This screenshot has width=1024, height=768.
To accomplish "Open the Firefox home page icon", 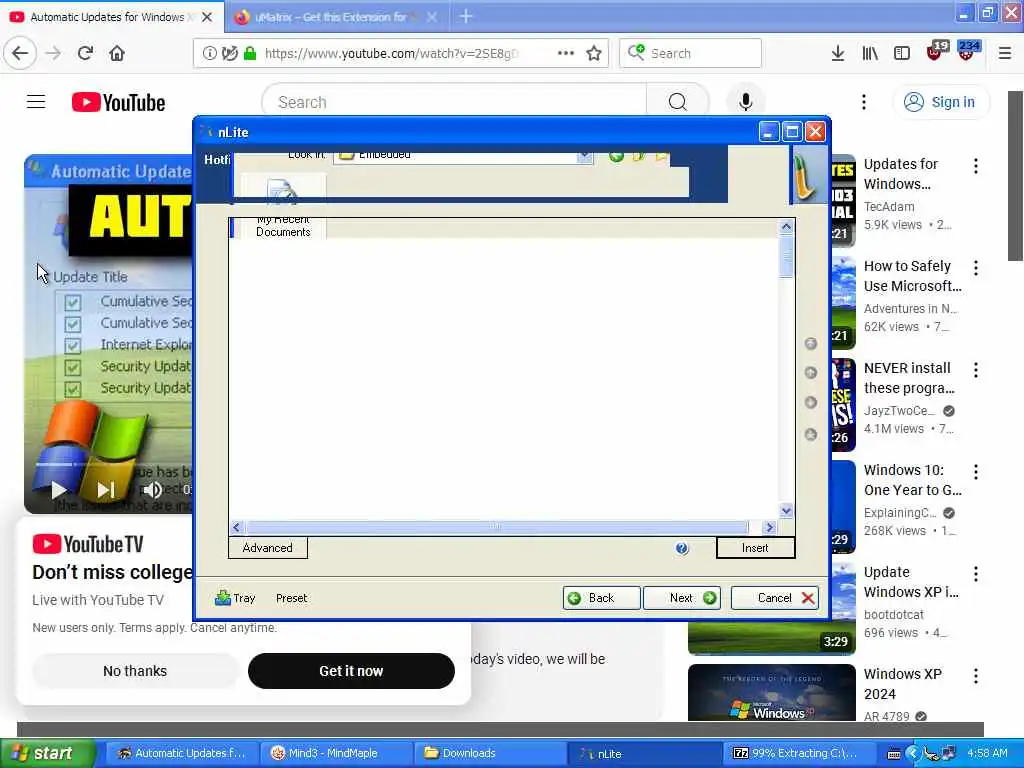I will coord(117,53).
